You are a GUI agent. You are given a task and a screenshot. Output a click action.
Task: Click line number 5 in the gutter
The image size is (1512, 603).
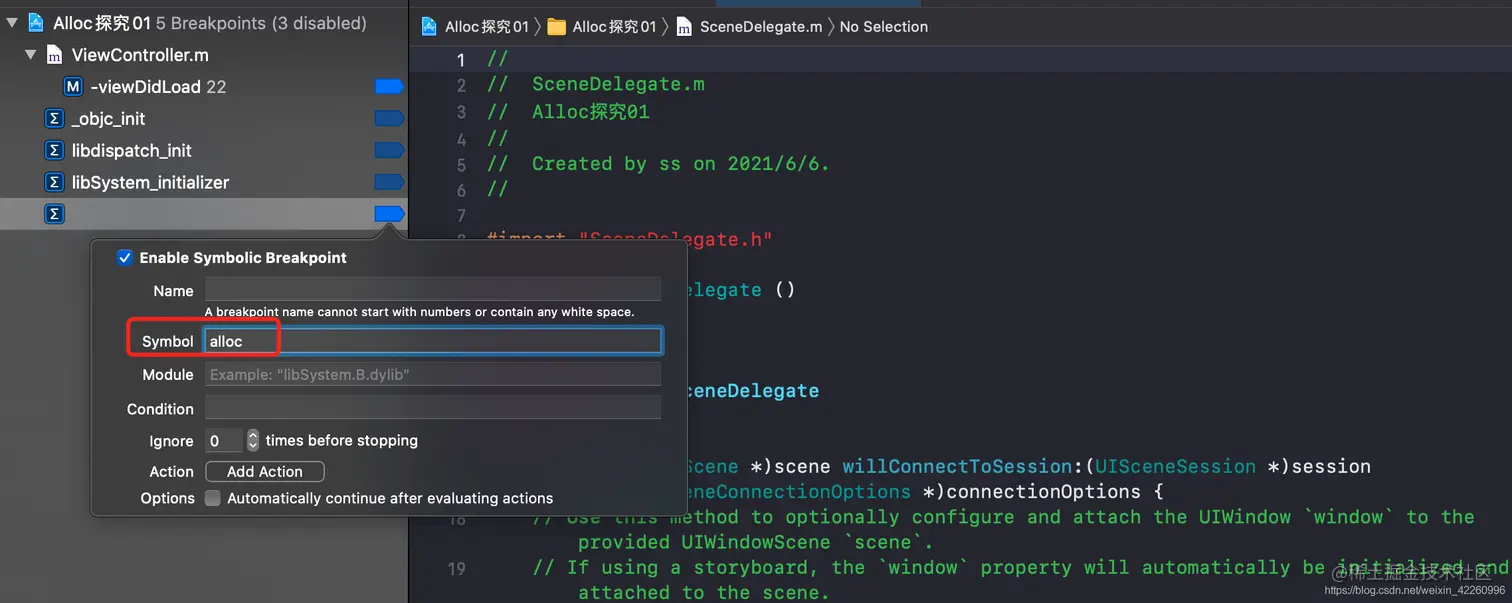tap(461, 164)
